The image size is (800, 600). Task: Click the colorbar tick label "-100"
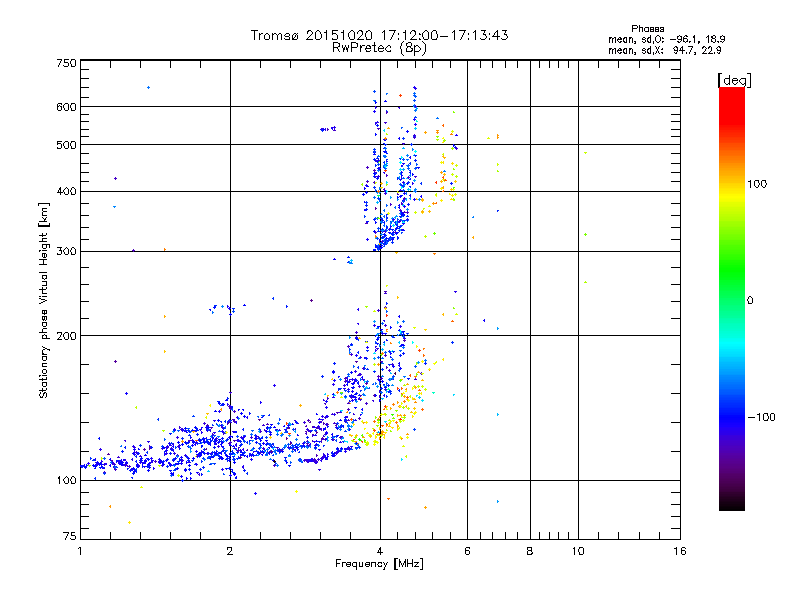pyautogui.click(x=761, y=417)
